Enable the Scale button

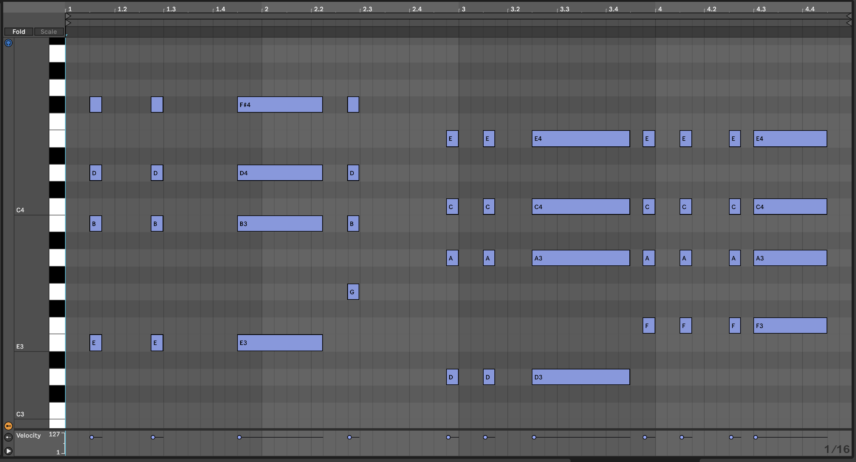(49, 32)
